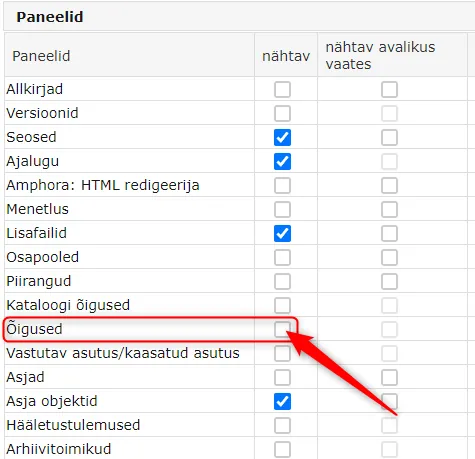This screenshot has width=475, height=459.
Task: Check the highlighted Õigused nähtav checkbox
Action: click(x=282, y=329)
